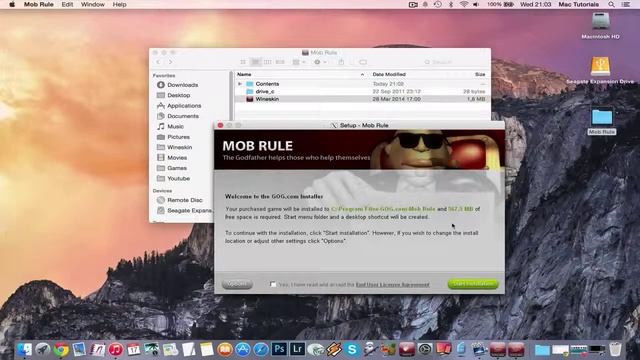The width and height of the screenshot is (640, 360).
Task: Switch Finder to icon view
Action: [243, 62]
